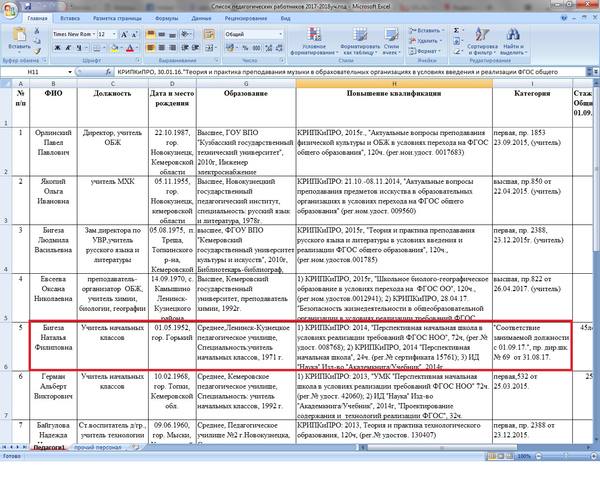The width and height of the screenshot is (600, 480).
Task: Select column B header
Action: tap(53, 83)
